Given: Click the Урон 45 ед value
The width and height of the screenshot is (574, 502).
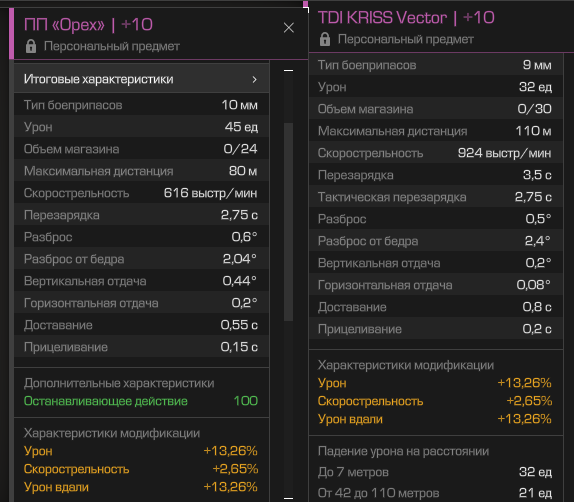Looking at the screenshot, I should 241,127.
